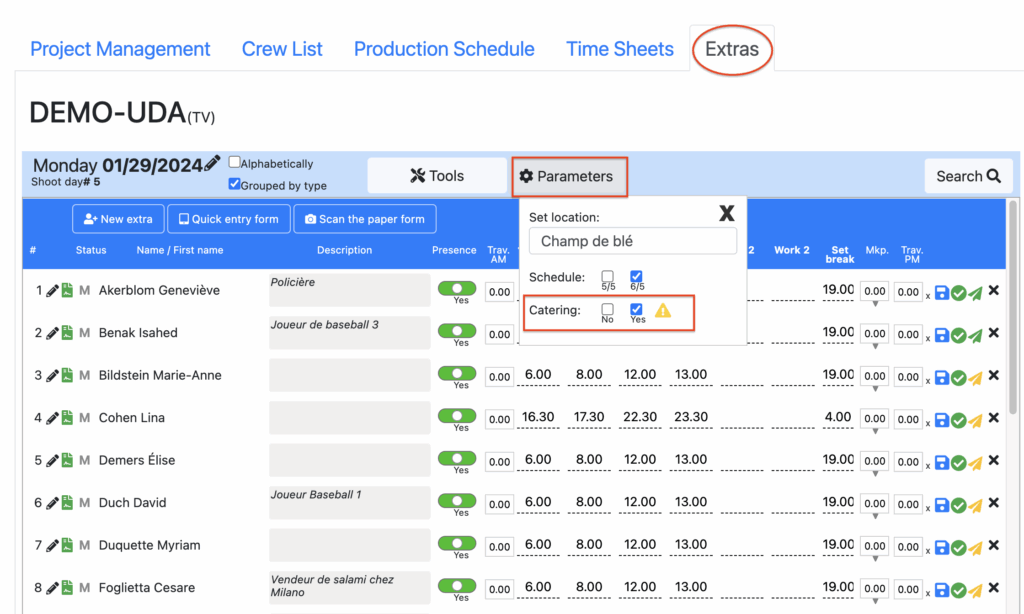Uncheck the Grouped by type checkbox
Viewport: 1024px width, 614px height.
point(234,185)
